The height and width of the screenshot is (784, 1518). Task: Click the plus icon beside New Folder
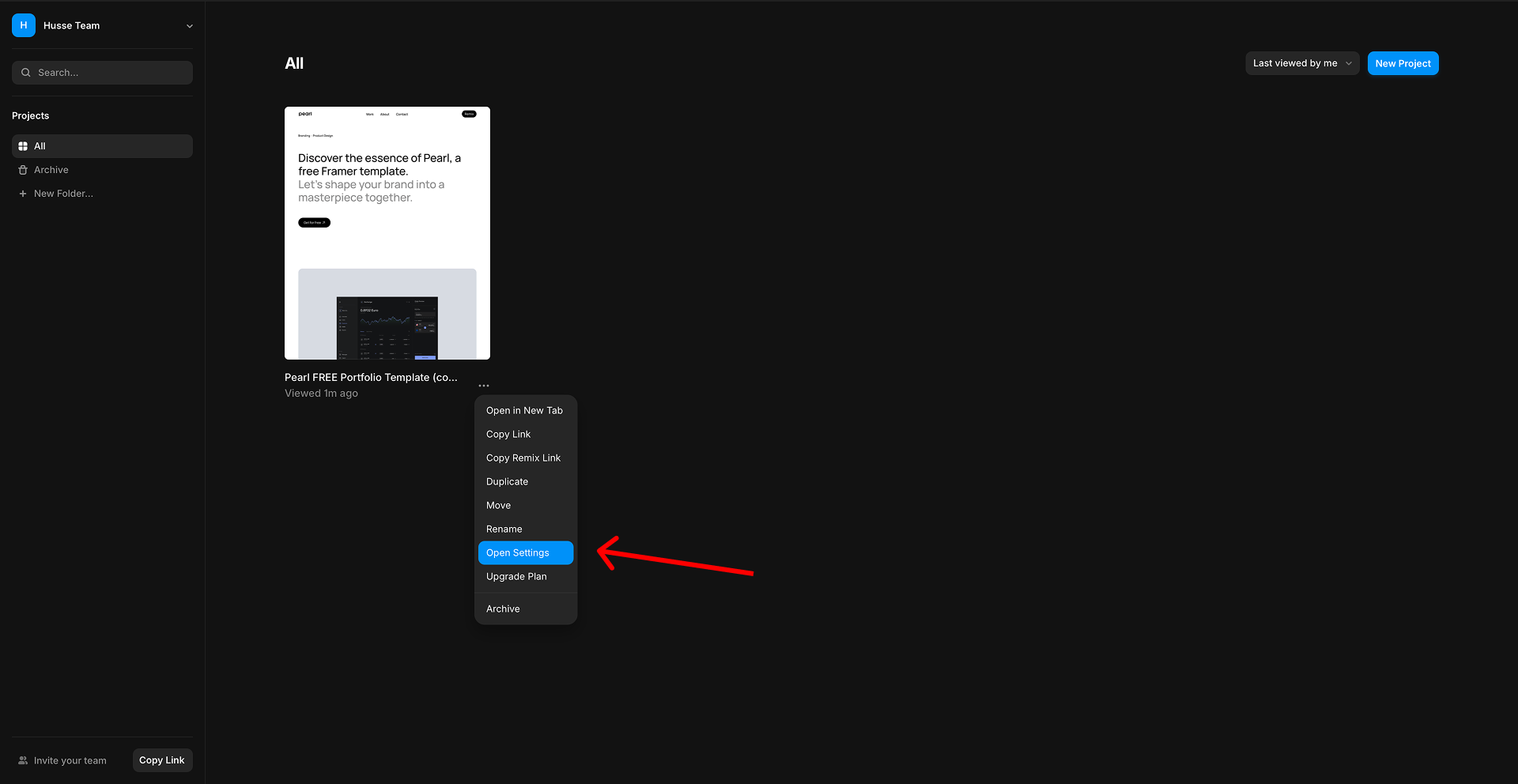tap(23, 194)
